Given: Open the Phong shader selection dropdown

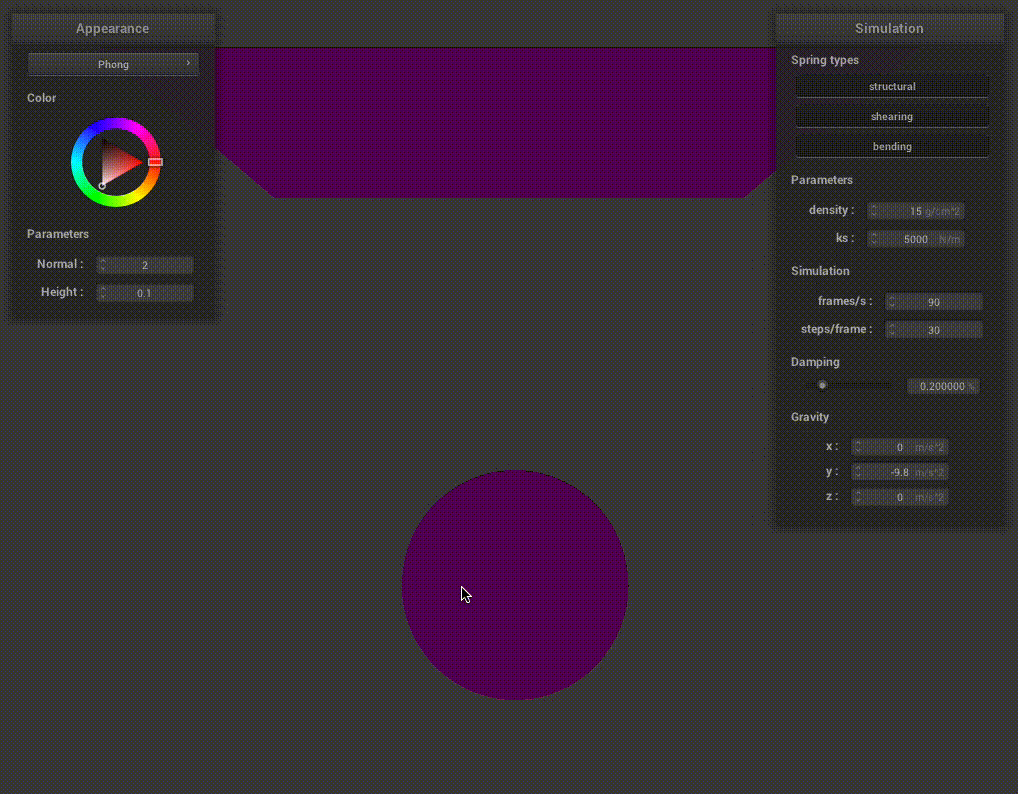Looking at the screenshot, I should click(113, 64).
